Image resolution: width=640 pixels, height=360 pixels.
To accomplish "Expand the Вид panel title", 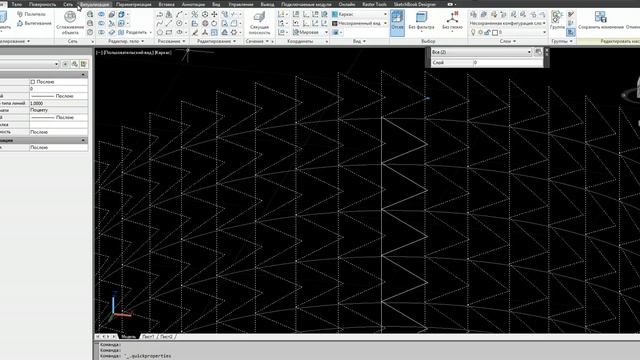I will (x=359, y=41).
